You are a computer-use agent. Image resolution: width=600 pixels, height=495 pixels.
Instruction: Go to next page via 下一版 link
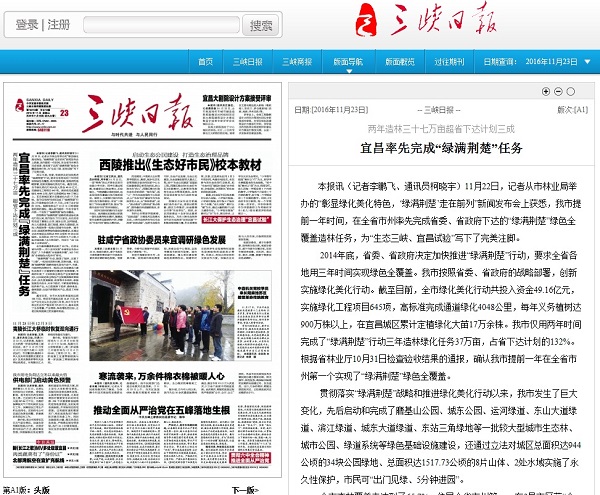click(243, 489)
